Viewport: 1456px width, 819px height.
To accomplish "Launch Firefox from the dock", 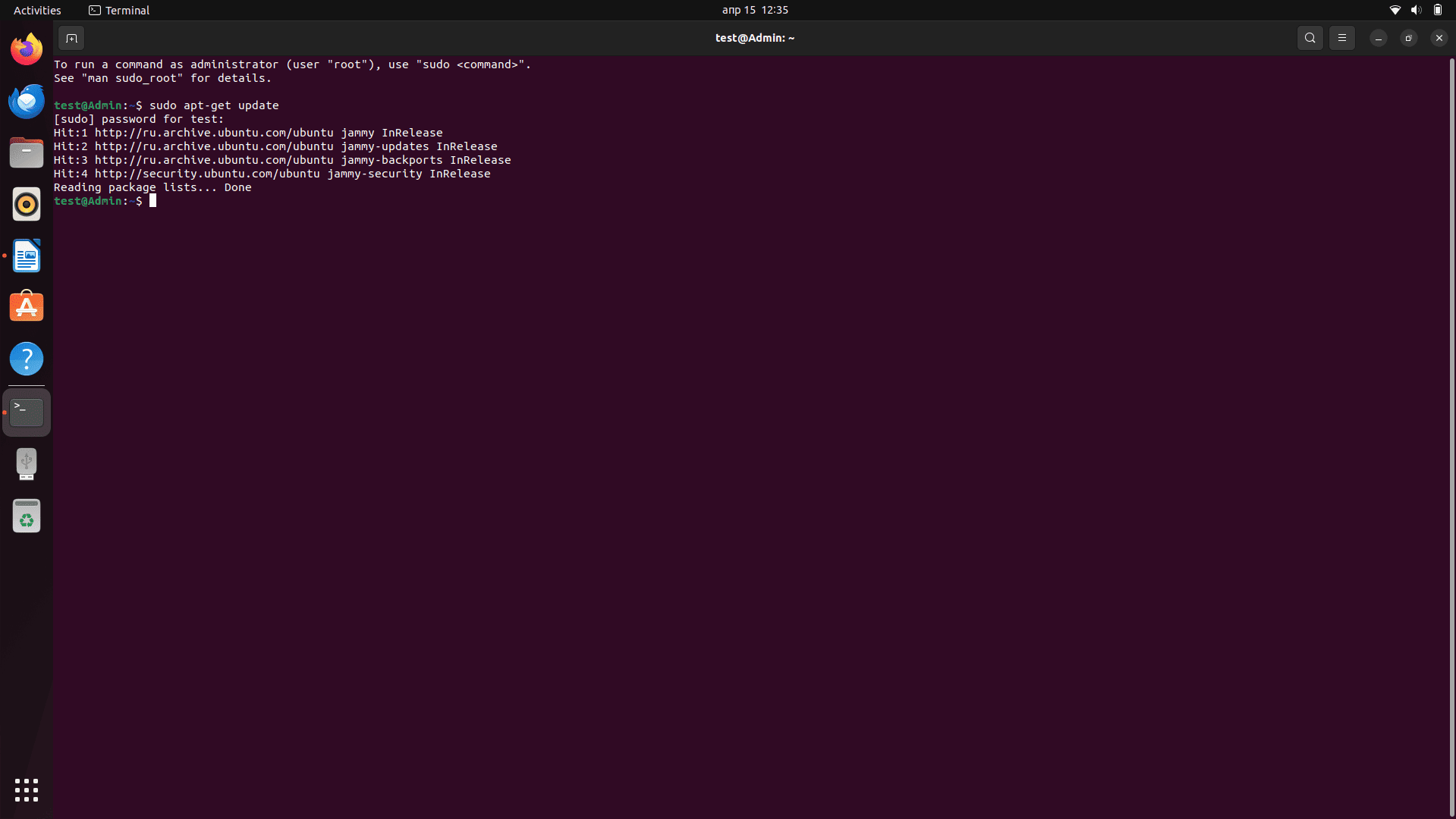I will 27,50.
